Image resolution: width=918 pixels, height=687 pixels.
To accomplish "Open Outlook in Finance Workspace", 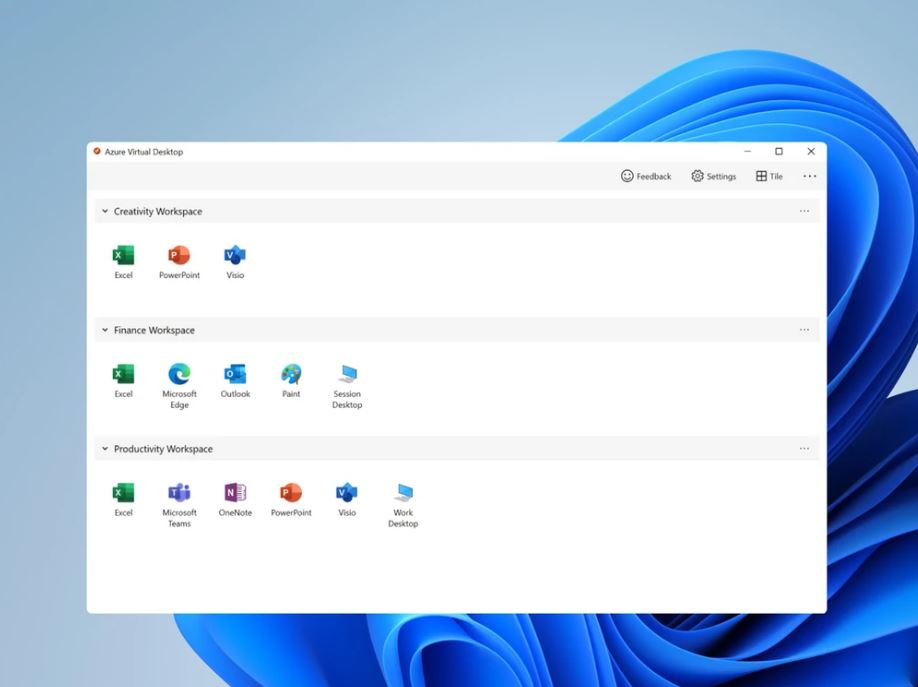I will (x=235, y=375).
